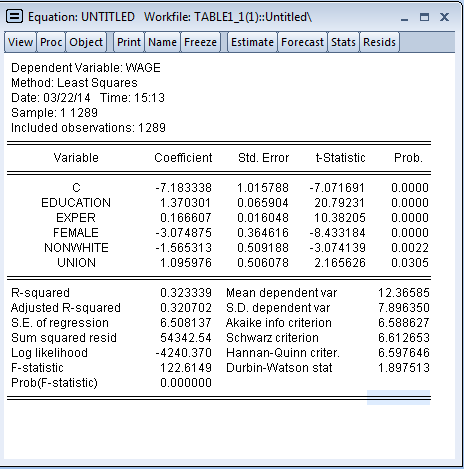Select the 'Method: Least Squares' line
The height and width of the screenshot is (469, 464).
point(74,83)
